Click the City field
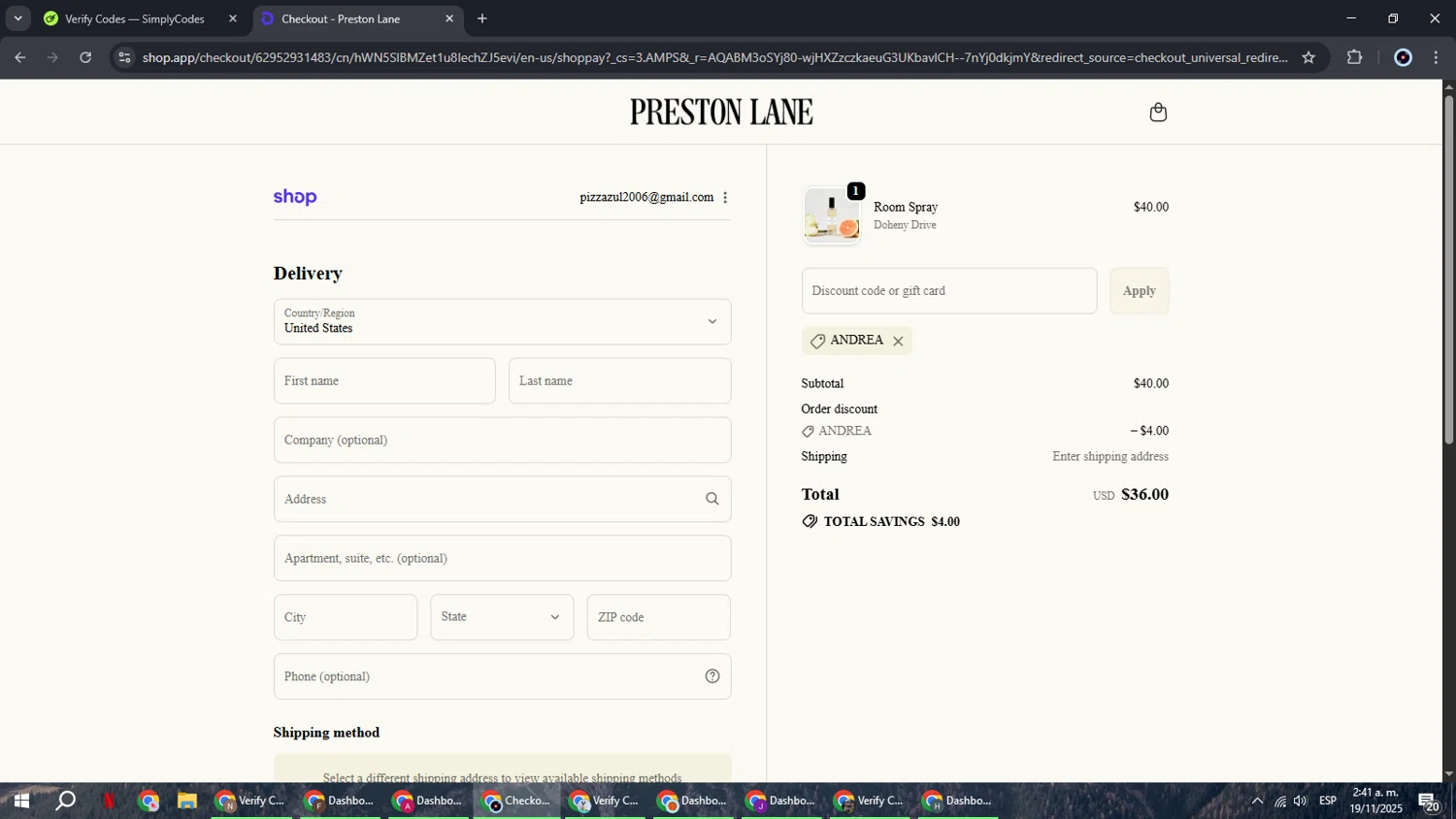This screenshot has height=819, width=1456. coord(346,617)
